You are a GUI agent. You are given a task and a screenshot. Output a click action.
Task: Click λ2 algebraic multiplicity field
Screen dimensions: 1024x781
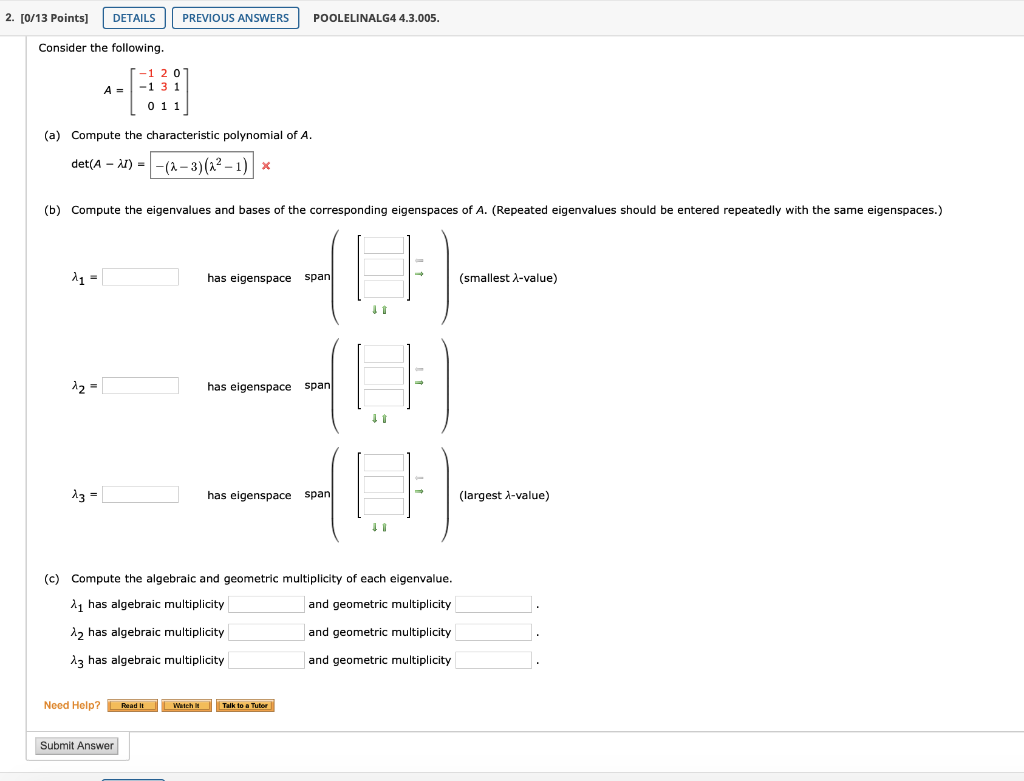[266, 632]
